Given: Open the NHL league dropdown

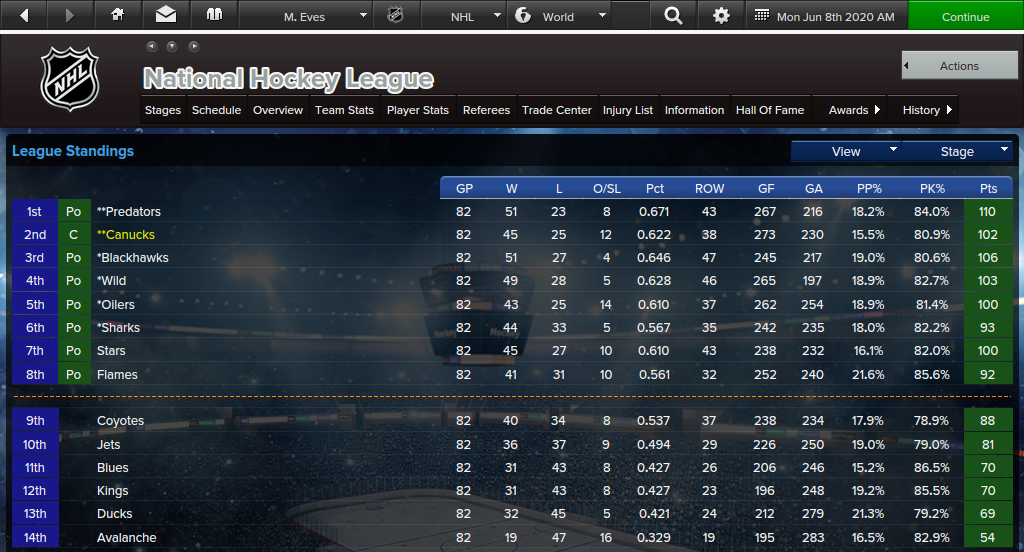Looking at the screenshot, I should (462, 16).
